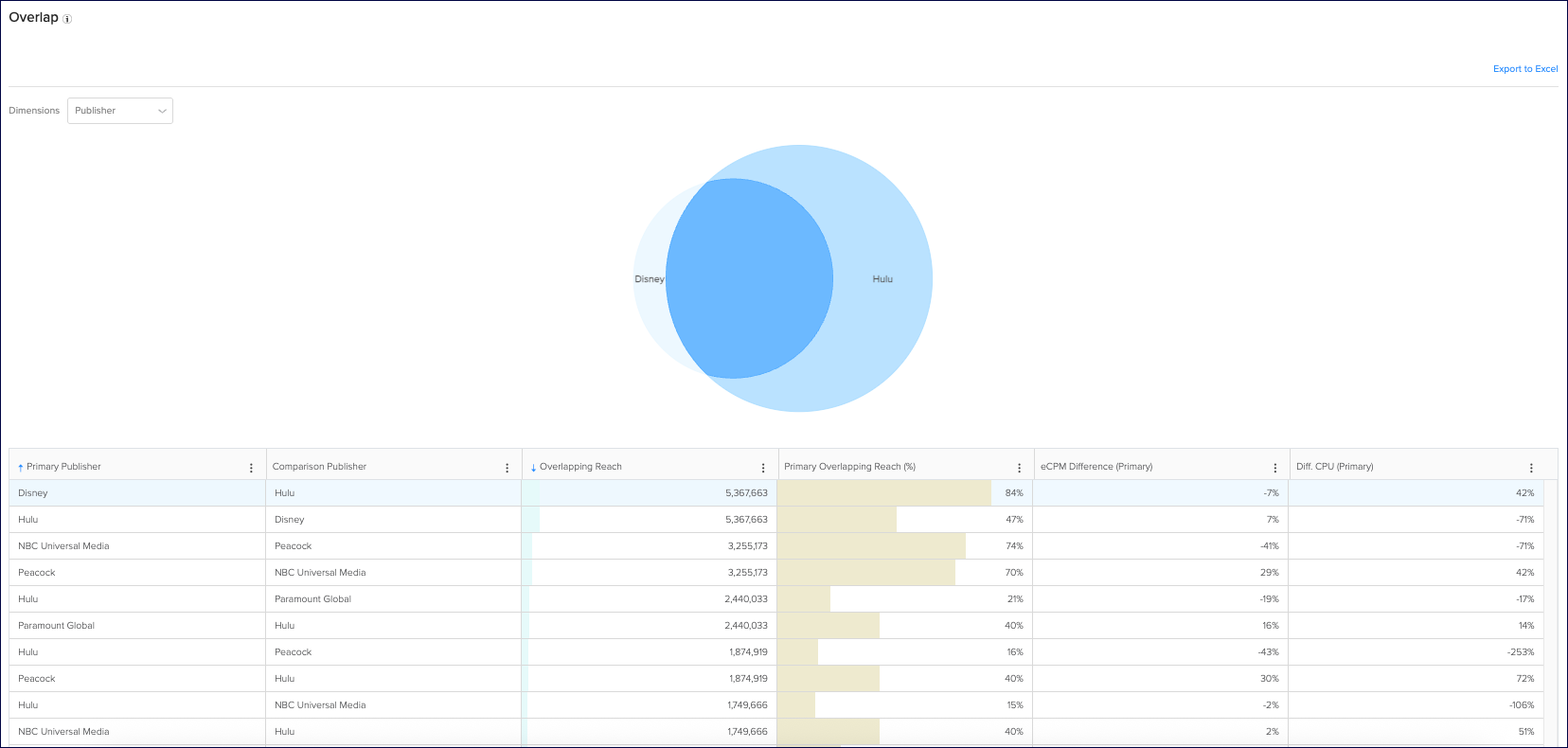Click the 29% eCPM difference value
The image size is (1568, 748).
click(1270, 573)
